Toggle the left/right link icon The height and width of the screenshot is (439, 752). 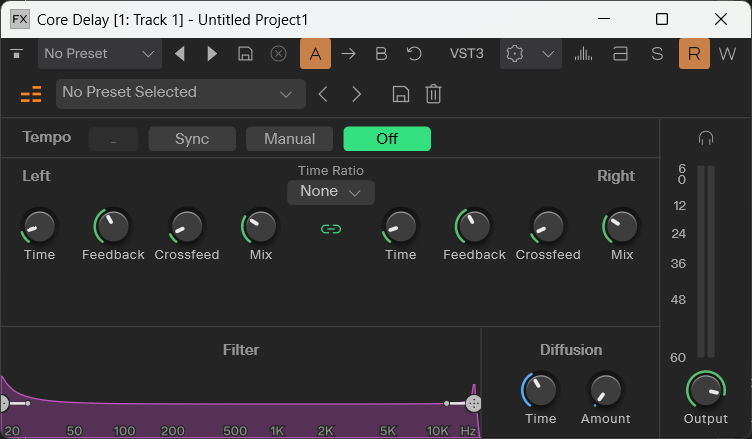331,229
